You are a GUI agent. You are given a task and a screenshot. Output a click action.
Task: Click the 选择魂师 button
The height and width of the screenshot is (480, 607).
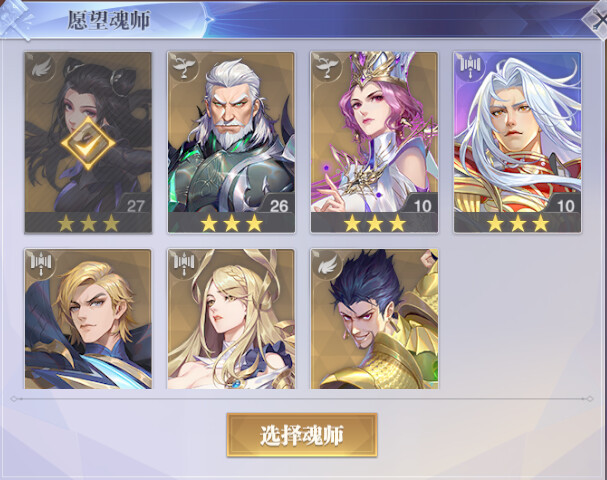tap(302, 435)
